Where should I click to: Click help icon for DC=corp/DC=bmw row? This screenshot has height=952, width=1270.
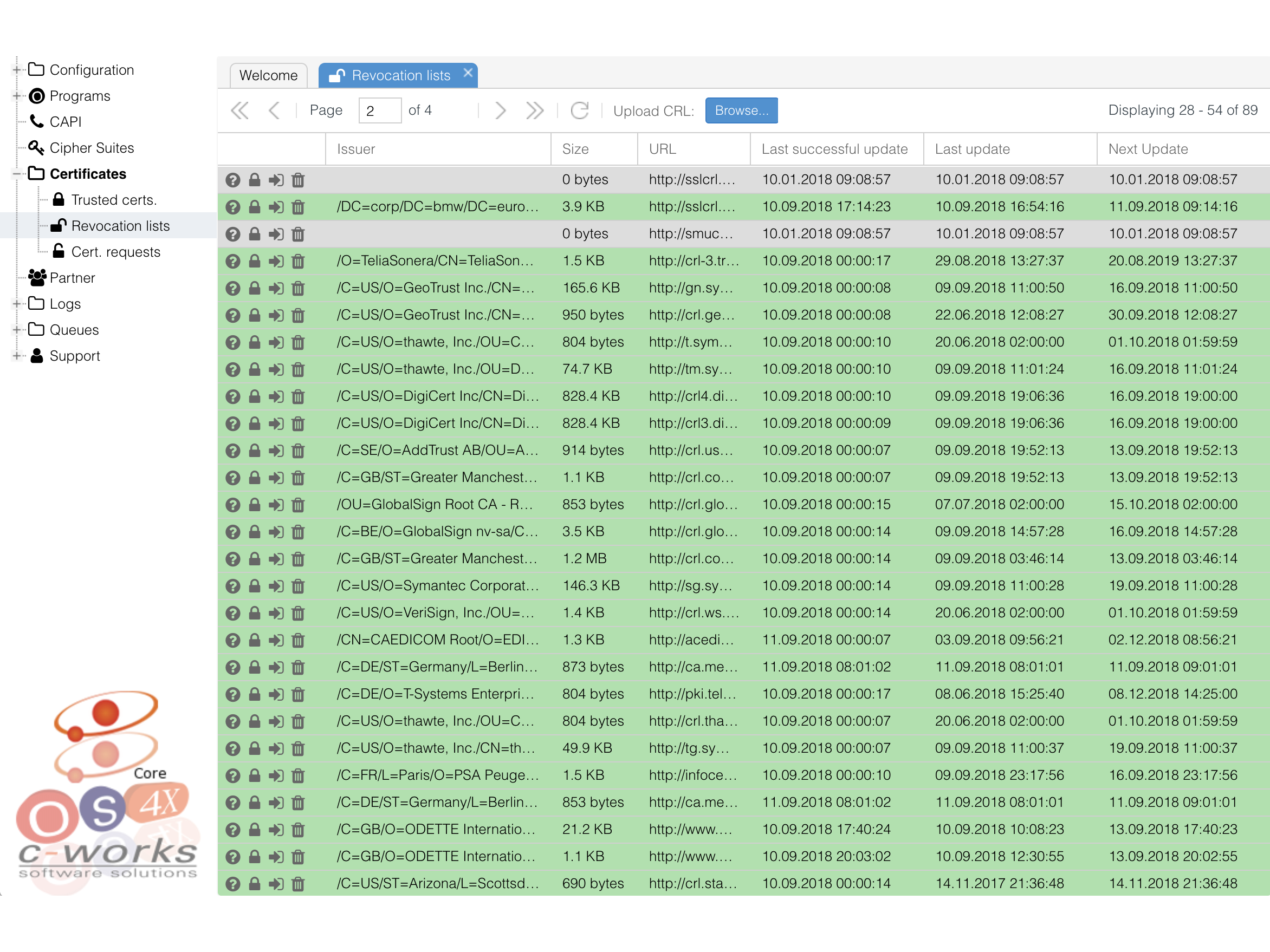tap(232, 207)
